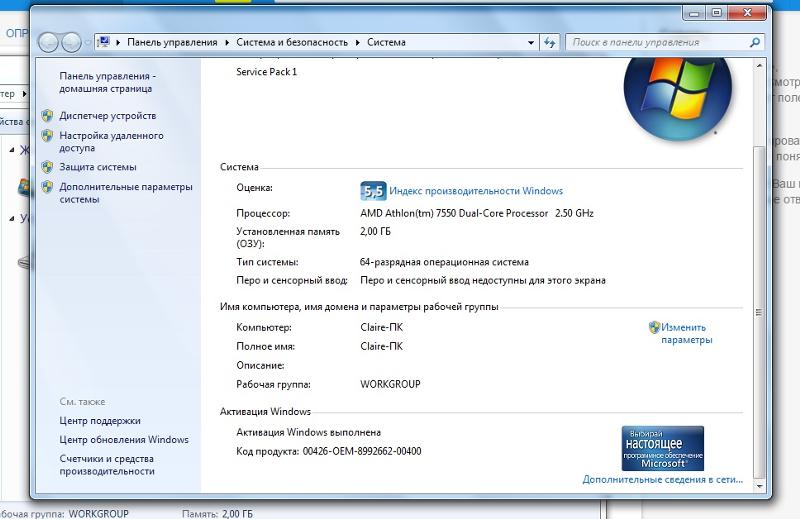Go forward with the round Forward arrow
The image size is (800, 519).
click(x=71, y=42)
